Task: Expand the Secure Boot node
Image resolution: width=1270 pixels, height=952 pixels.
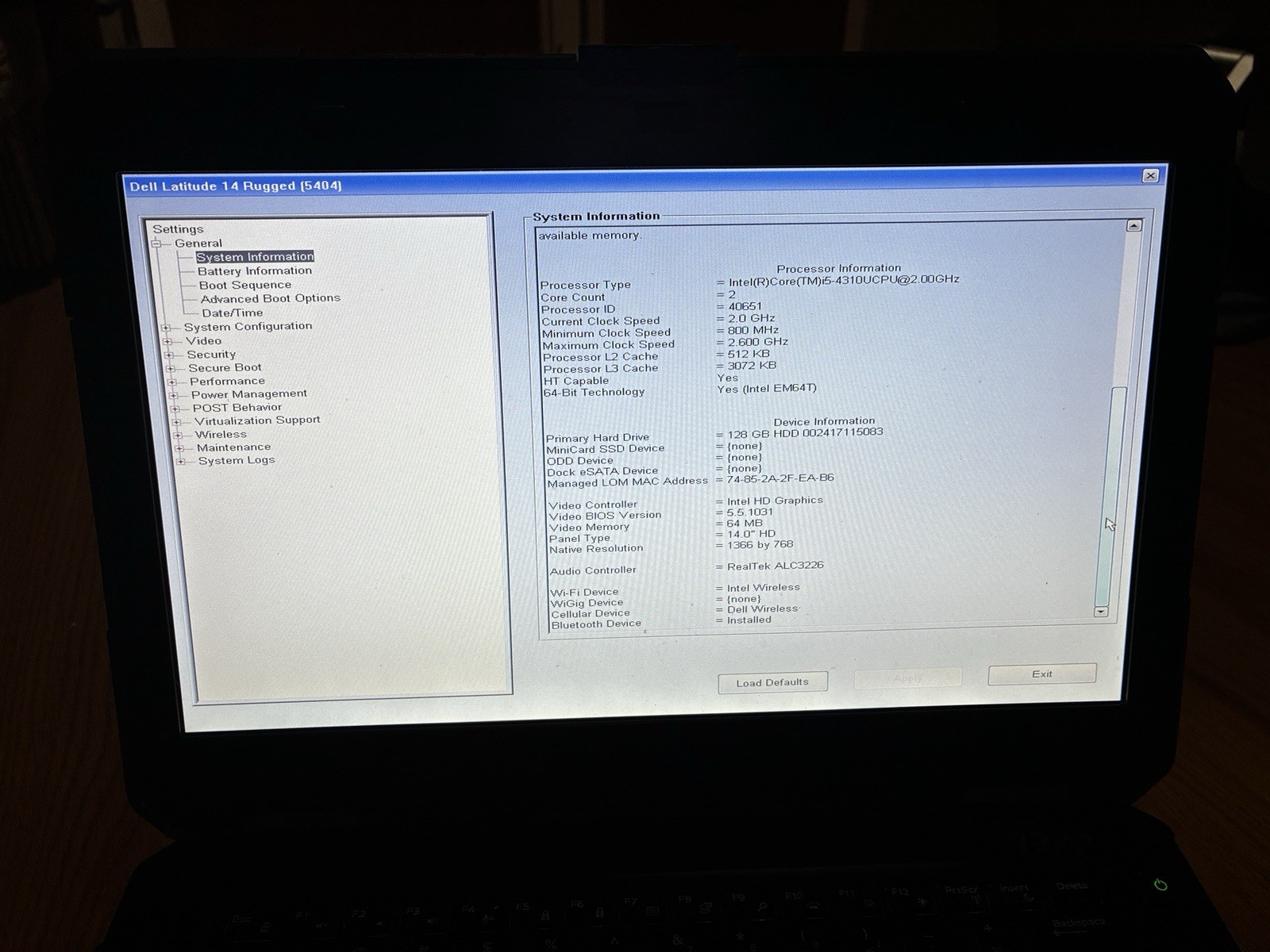Action: (171, 369)
